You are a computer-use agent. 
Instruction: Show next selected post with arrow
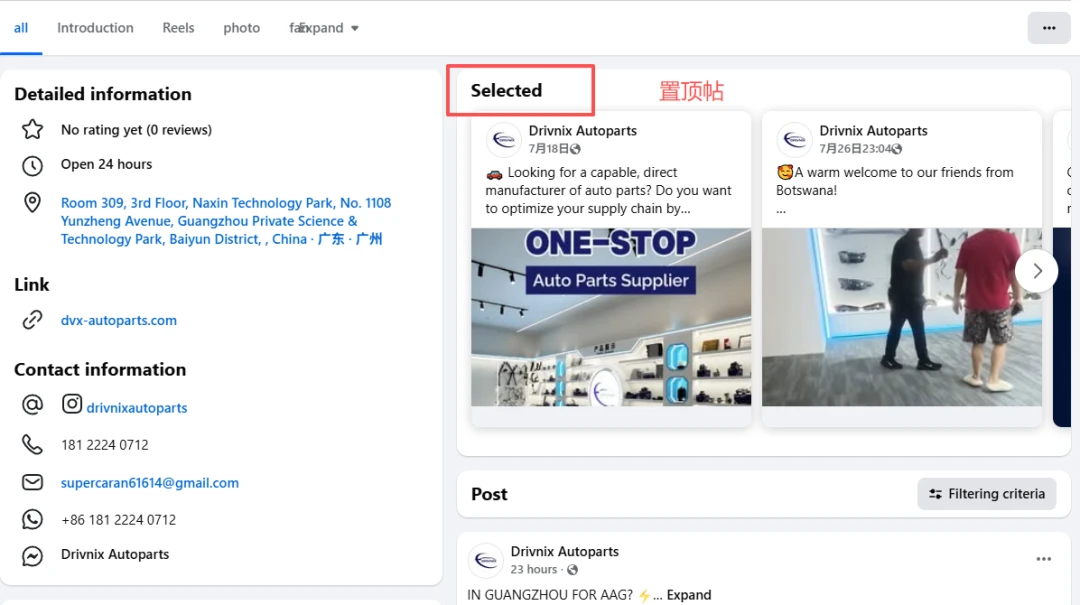[x=1036, y=271]
